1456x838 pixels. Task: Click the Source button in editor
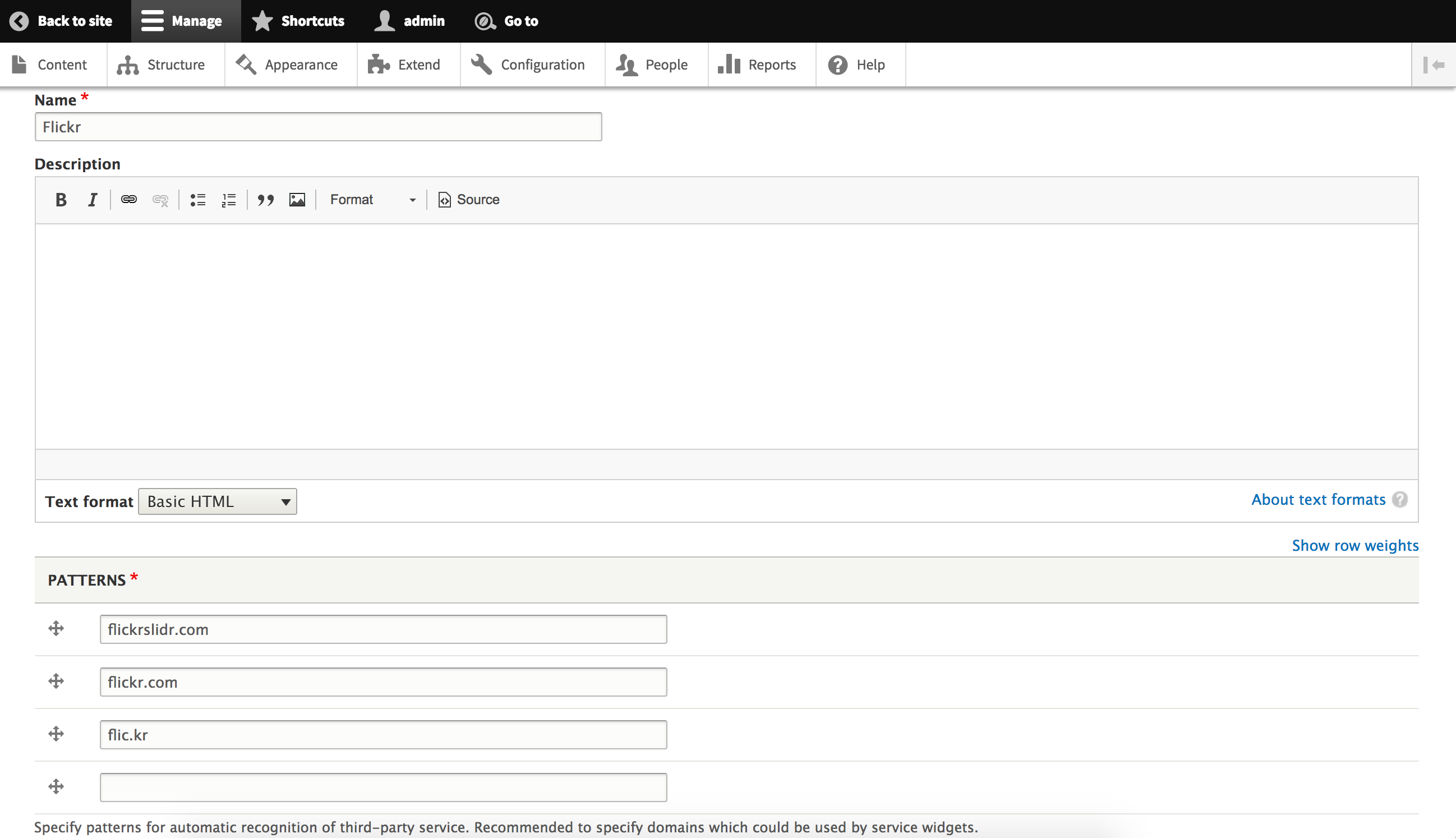[469, 199]
